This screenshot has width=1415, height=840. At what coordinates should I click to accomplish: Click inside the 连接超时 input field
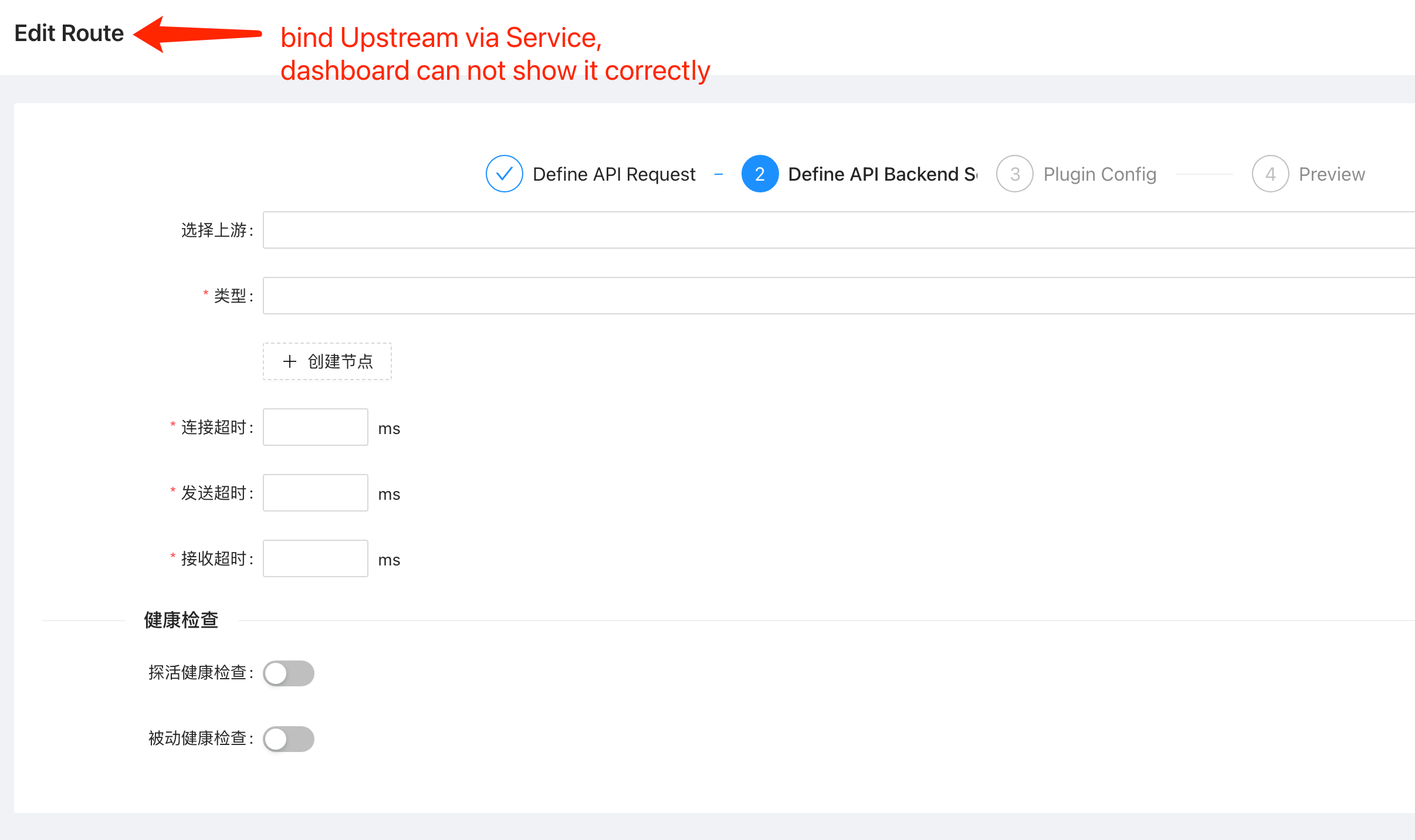tap(315, 427)
